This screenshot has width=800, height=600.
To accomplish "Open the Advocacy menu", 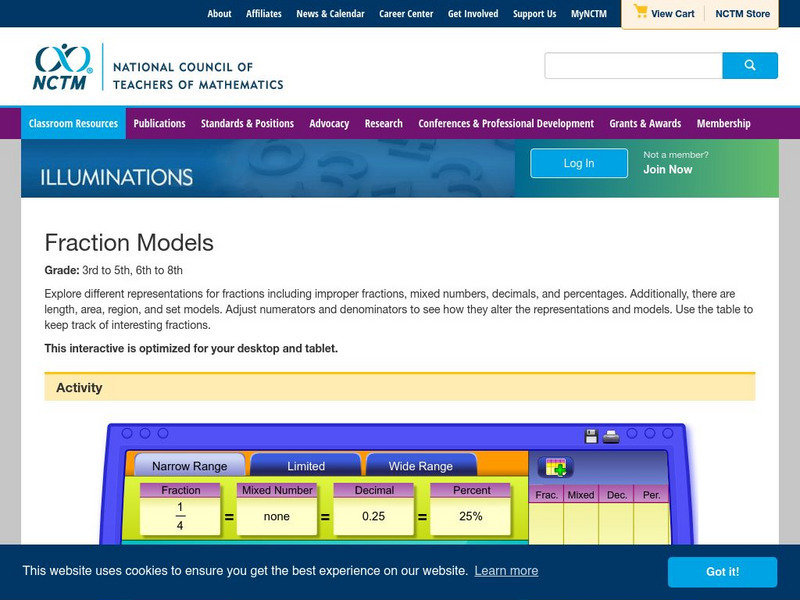I will 329,123.
